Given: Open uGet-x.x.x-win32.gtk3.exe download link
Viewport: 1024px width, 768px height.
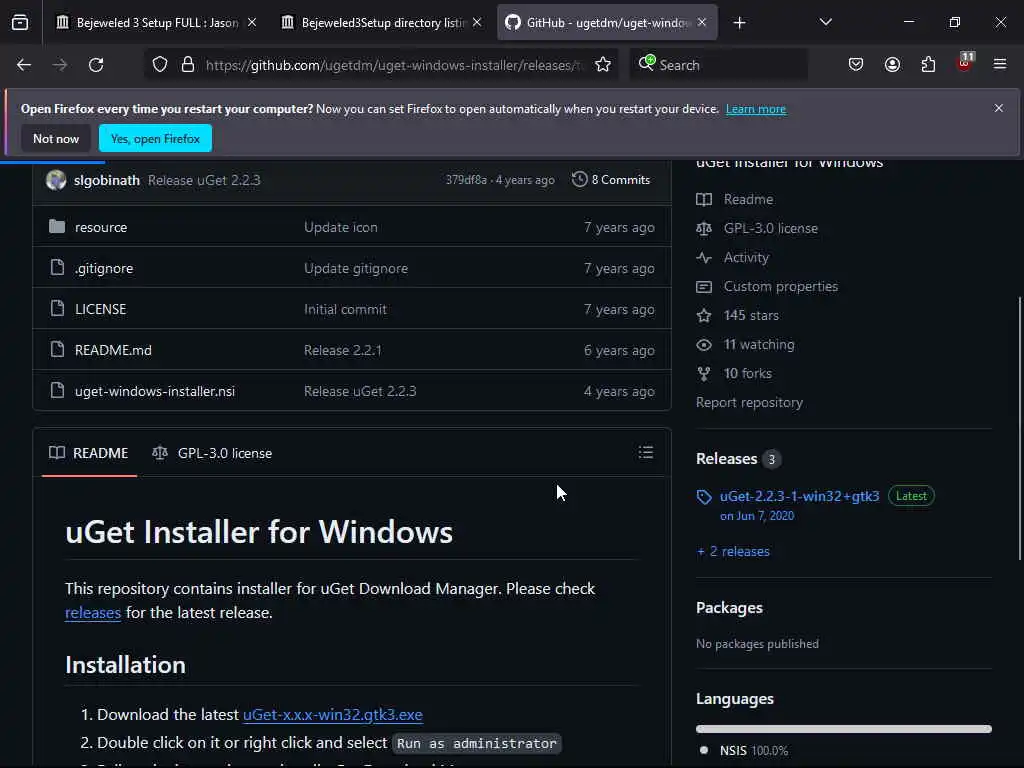Looking at the screenshot, I should click(x=332, y=714).
